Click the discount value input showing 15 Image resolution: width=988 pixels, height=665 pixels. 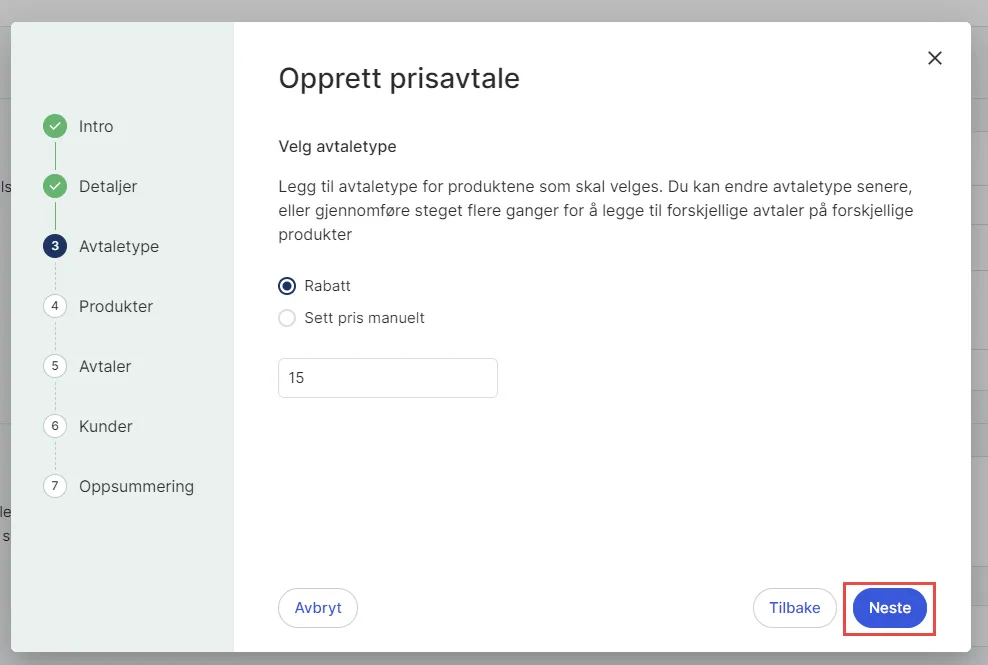point(387,378)
